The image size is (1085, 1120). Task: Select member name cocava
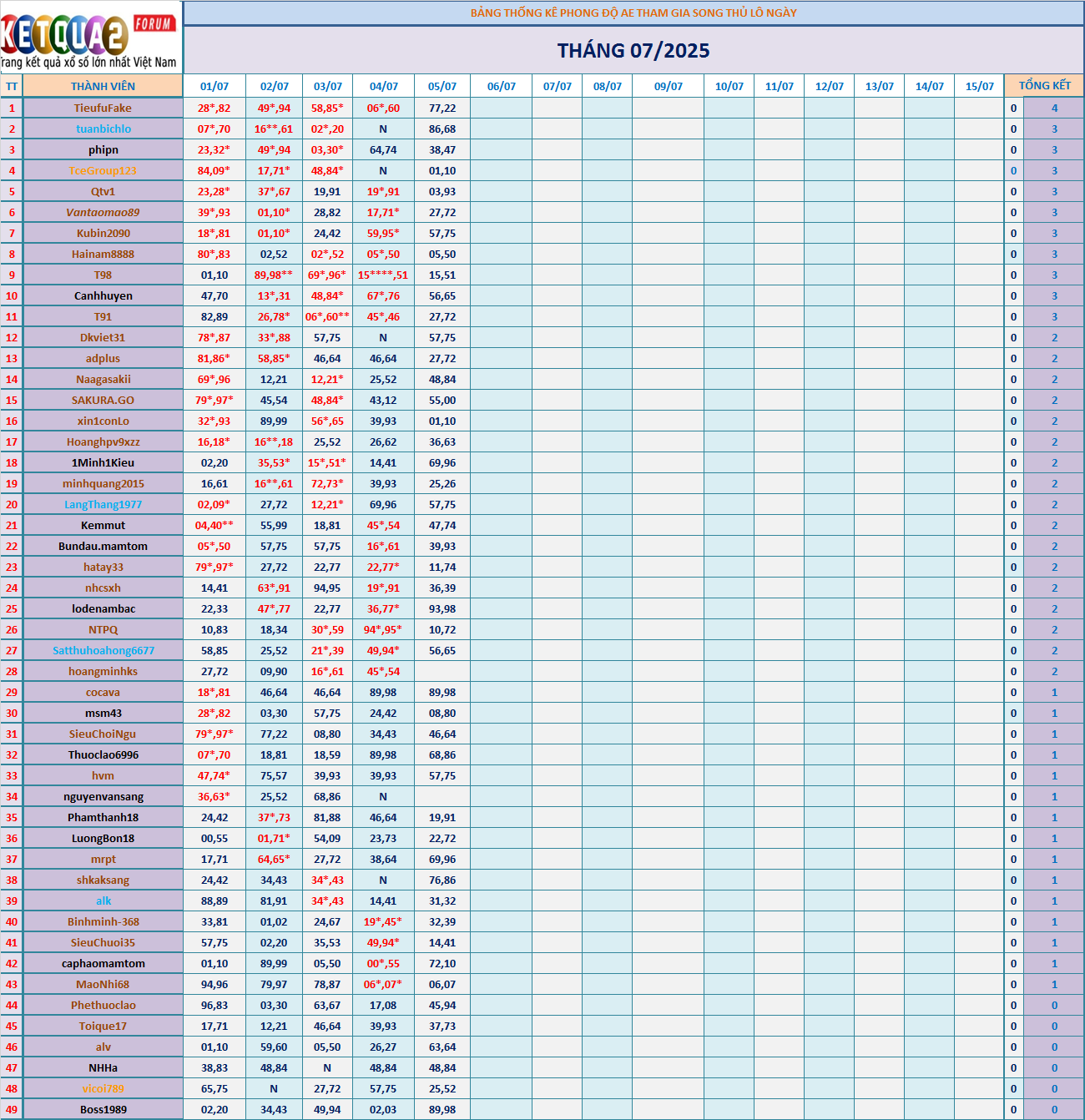(103, 692)
